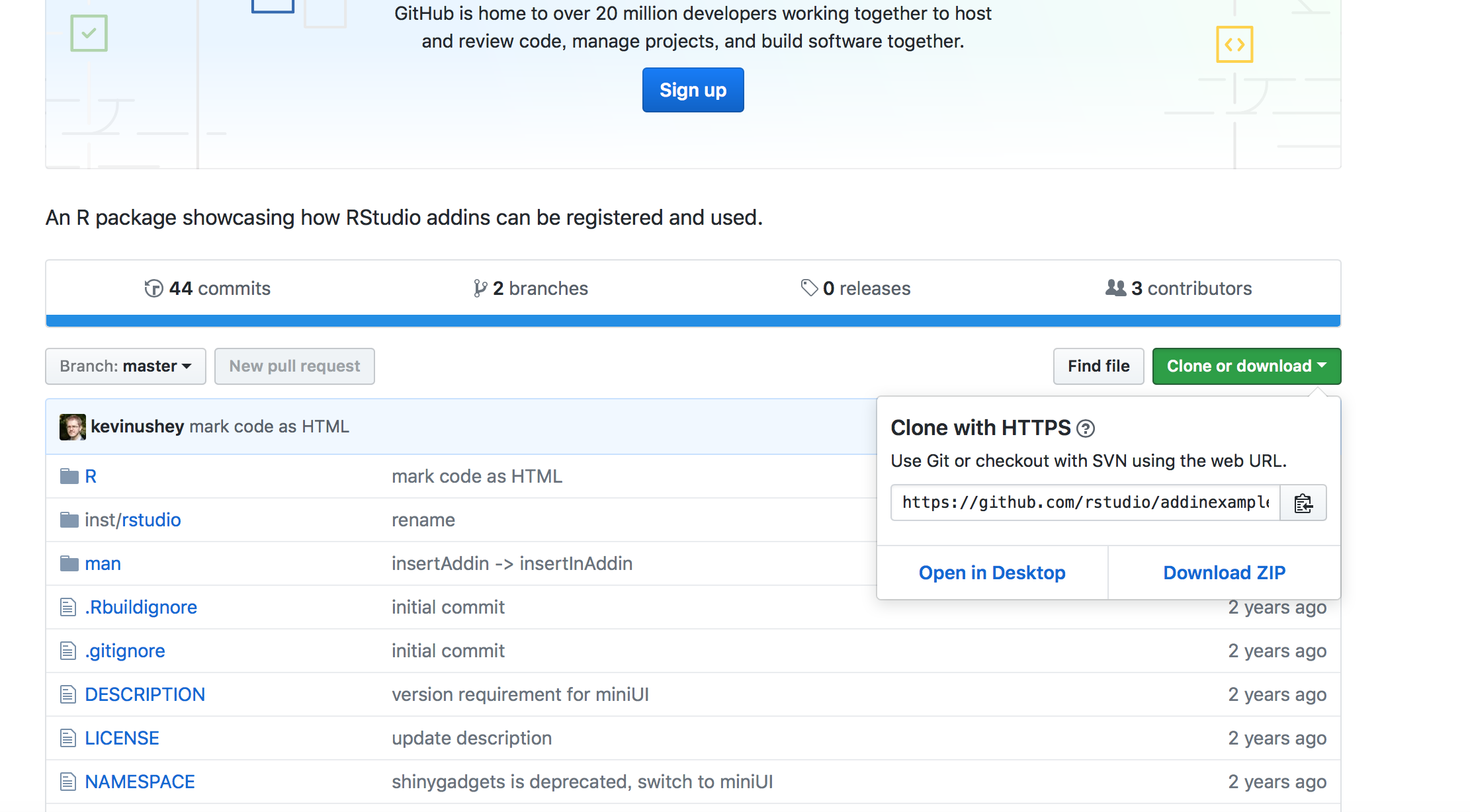1470x812 pixels.
Task: Click the Find file button
Action: click(x=1098, y=366)
